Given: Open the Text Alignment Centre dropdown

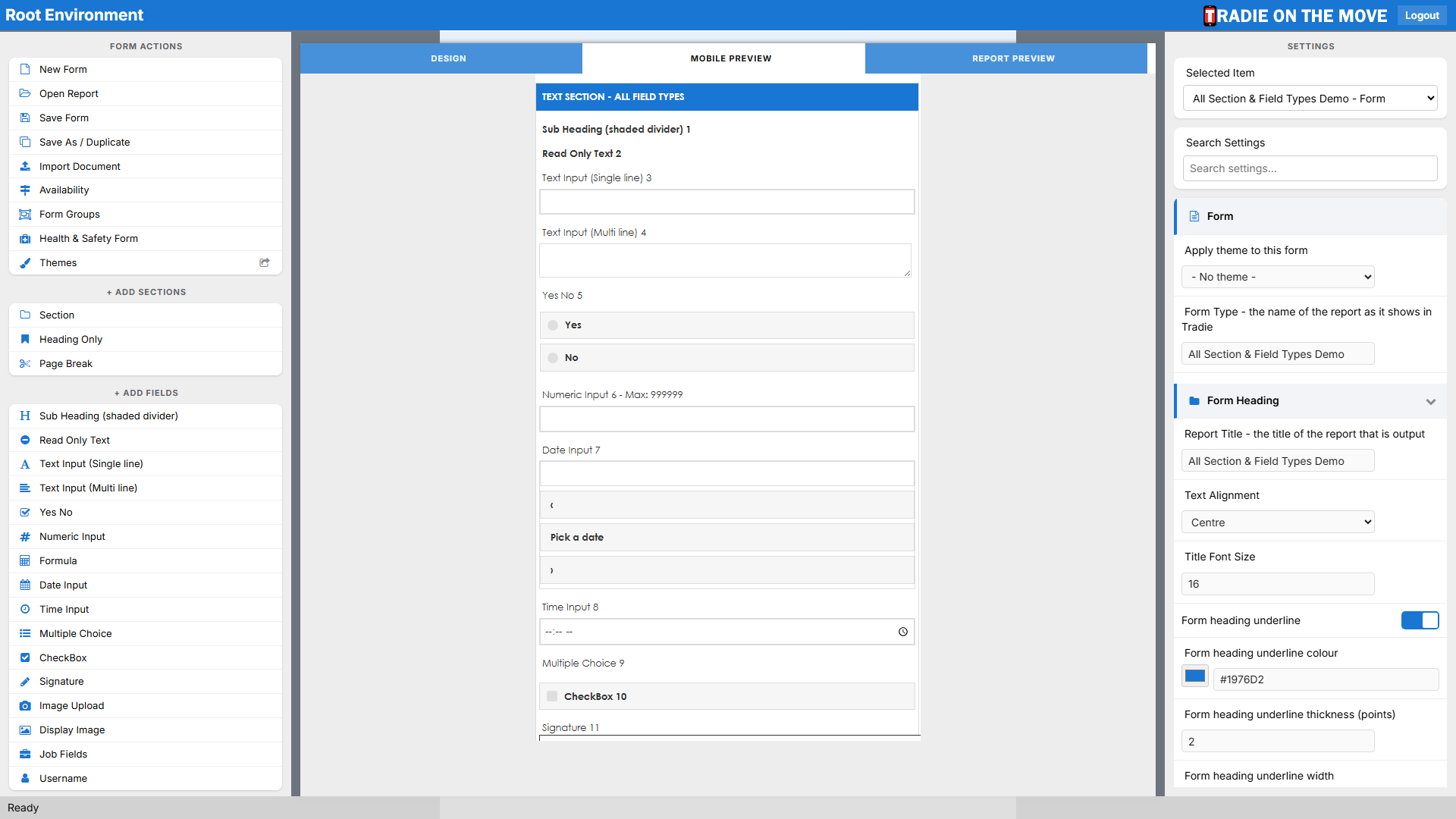Looking at the screenshot, I should [1278, 522].
